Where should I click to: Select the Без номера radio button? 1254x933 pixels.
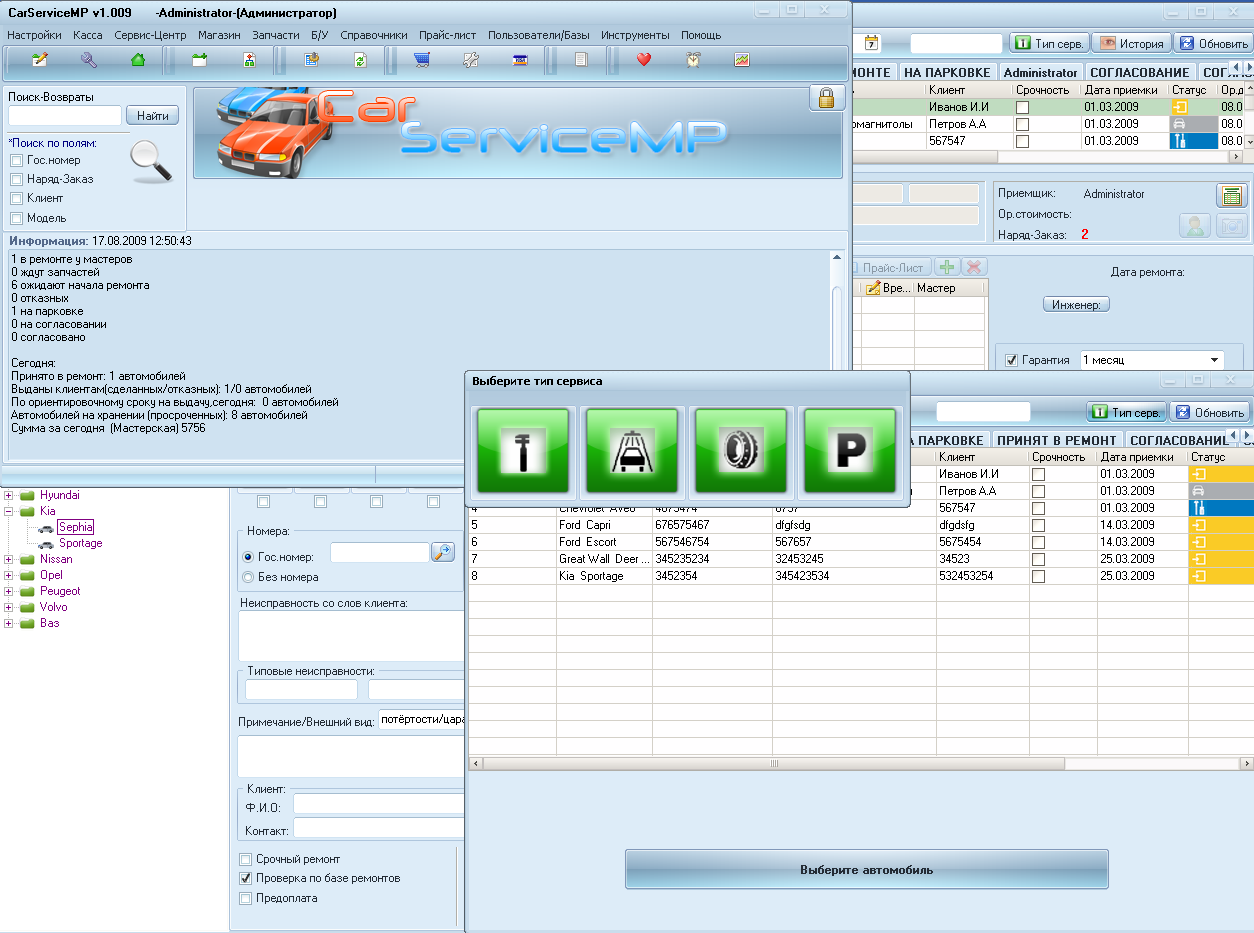click(248, 577)
